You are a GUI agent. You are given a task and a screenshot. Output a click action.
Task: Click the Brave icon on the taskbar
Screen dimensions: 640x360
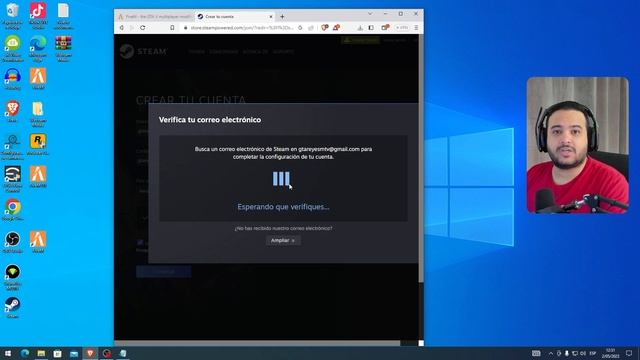90,353
